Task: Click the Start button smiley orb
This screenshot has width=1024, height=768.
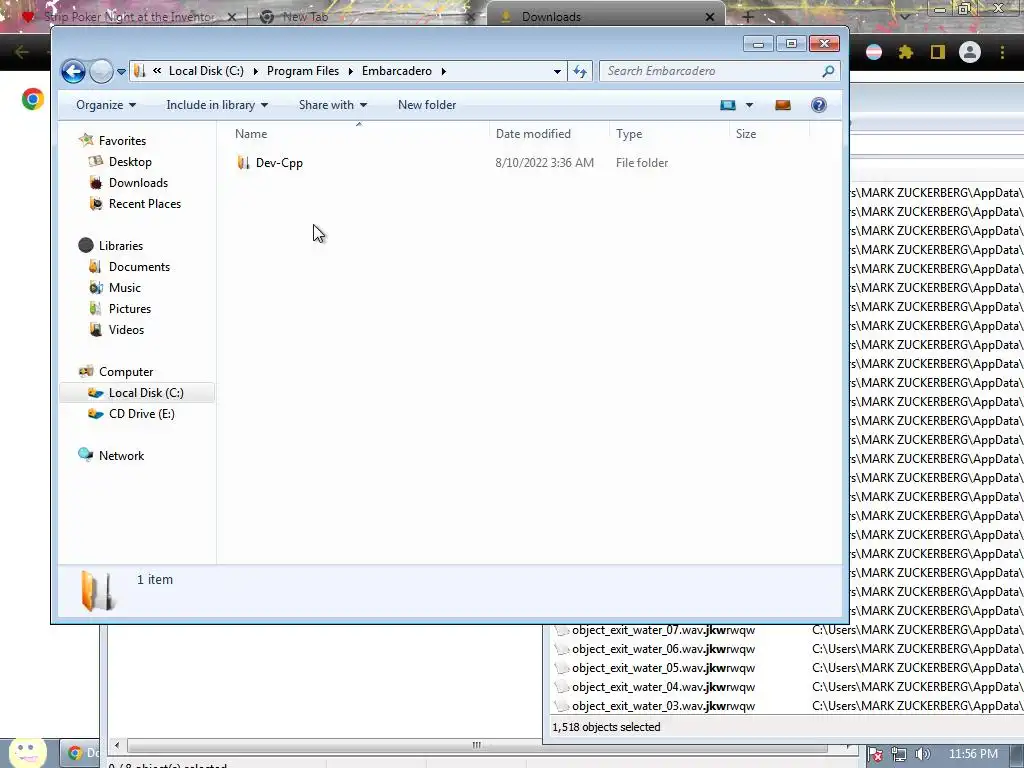Action: point(27,752)
